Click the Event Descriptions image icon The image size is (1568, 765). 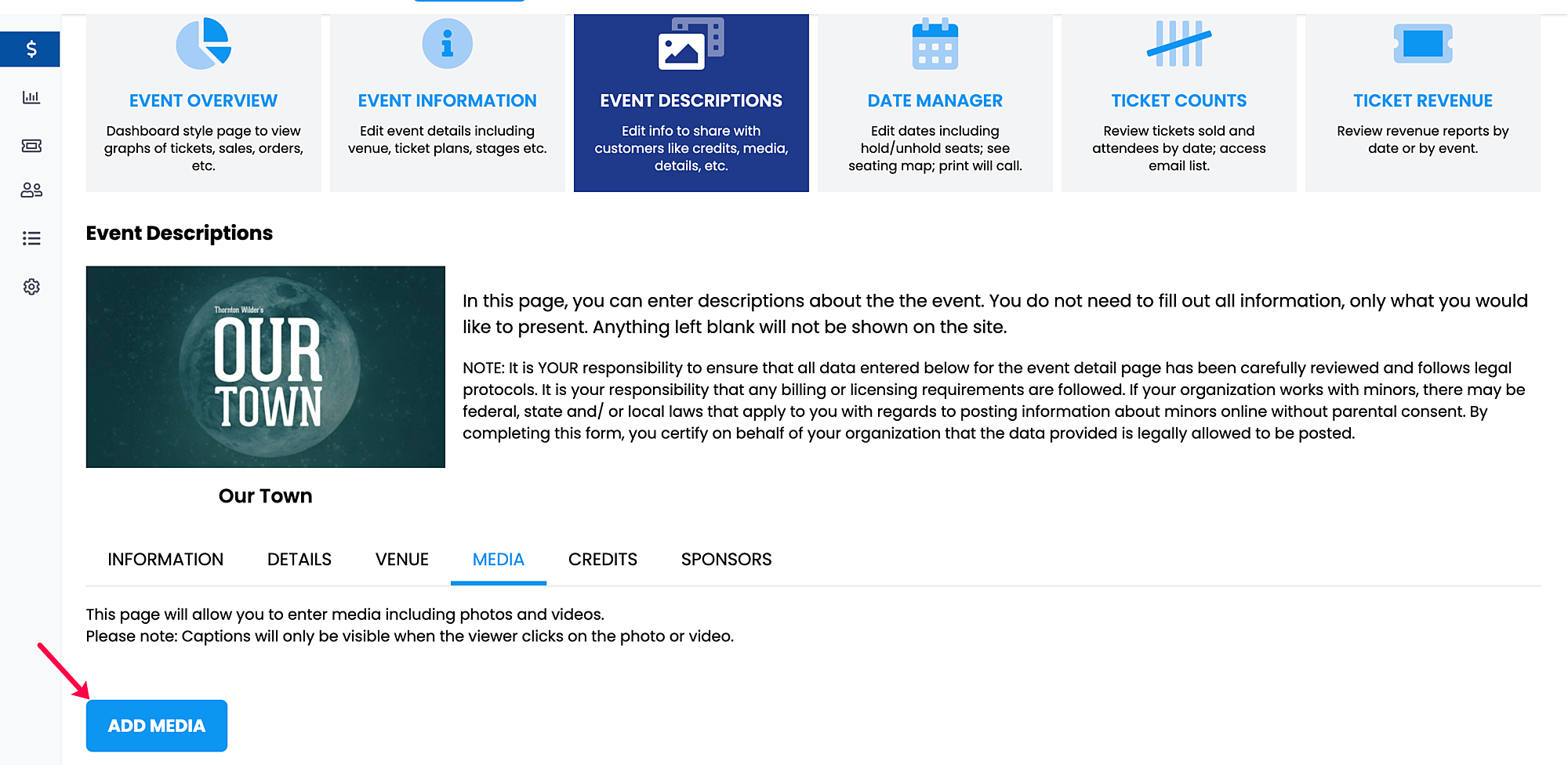coord(691,44)
